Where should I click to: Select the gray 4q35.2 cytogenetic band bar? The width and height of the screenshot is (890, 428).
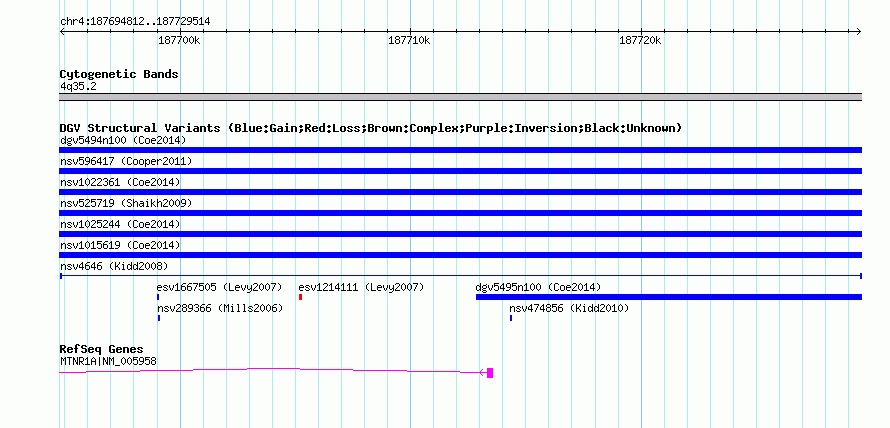pos(460,97)
